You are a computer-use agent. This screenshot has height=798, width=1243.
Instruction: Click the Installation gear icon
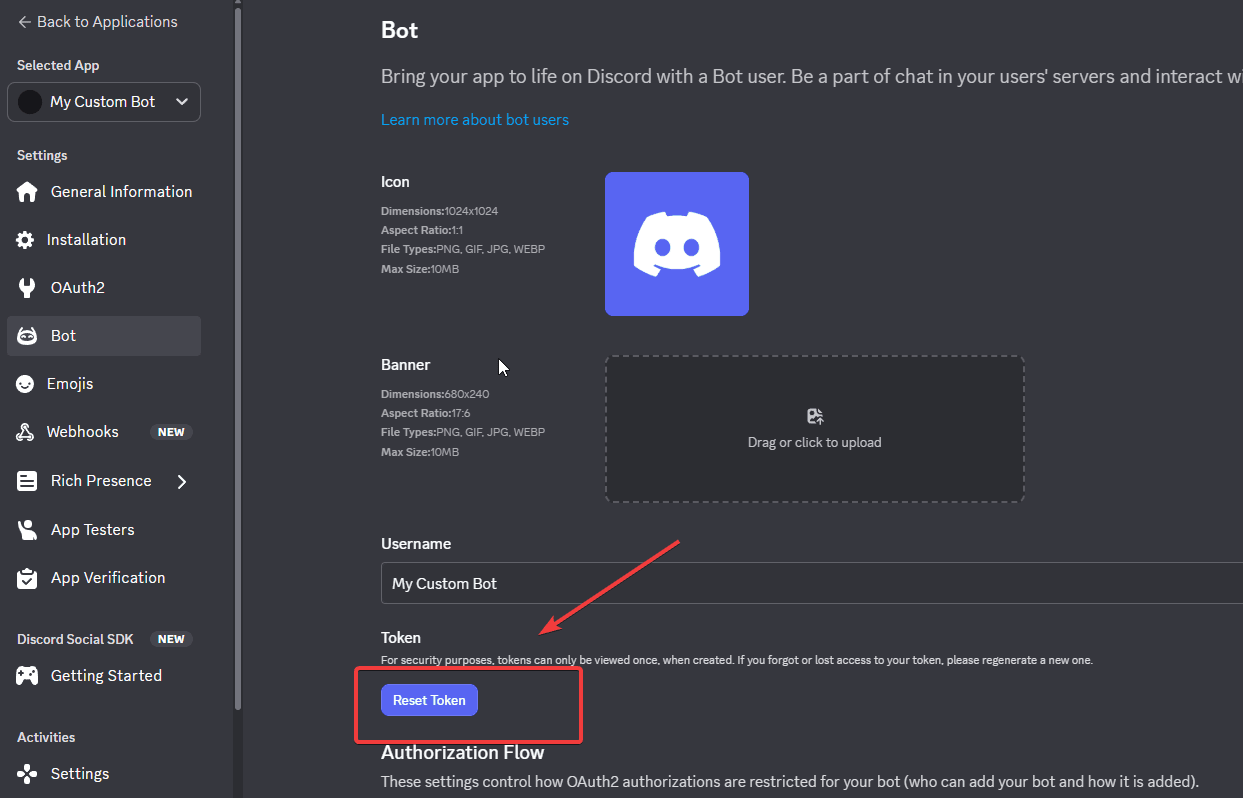(x=25, y=240)
